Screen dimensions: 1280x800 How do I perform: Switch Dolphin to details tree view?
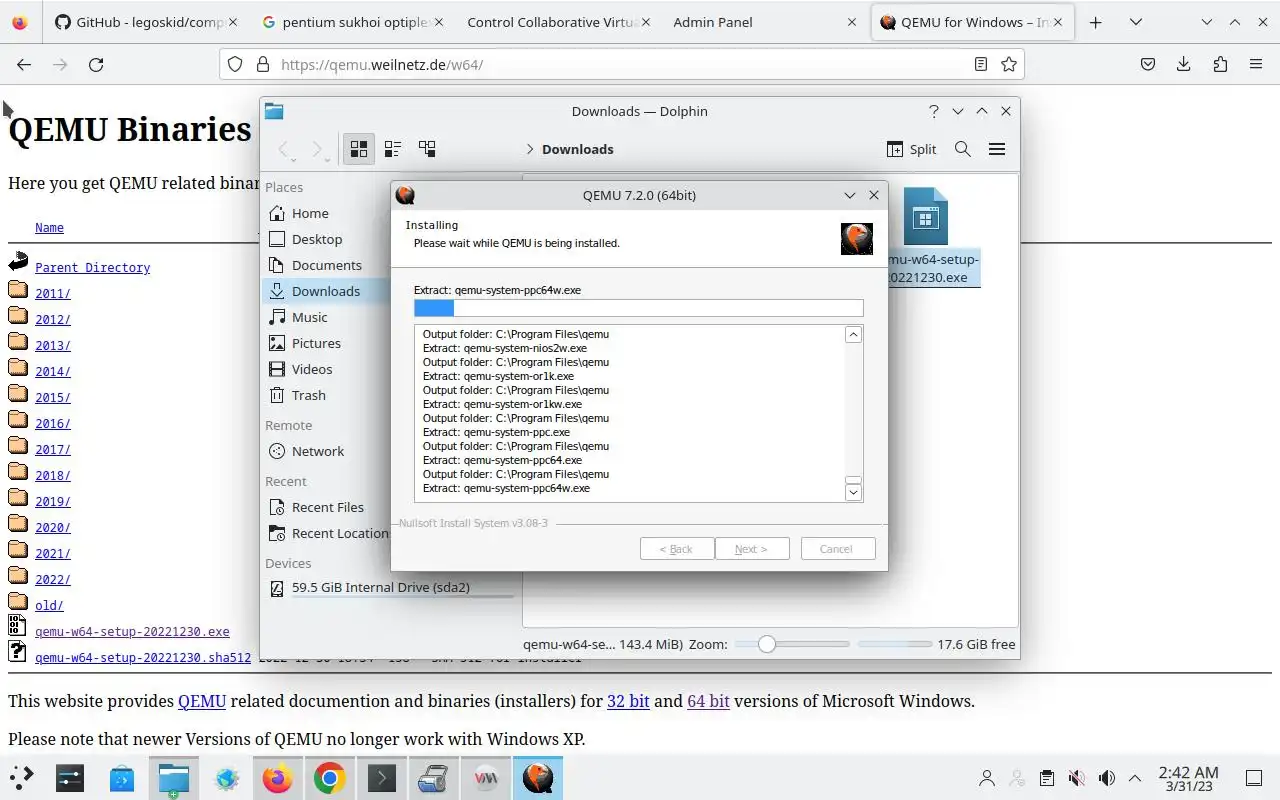coord(427,149)
